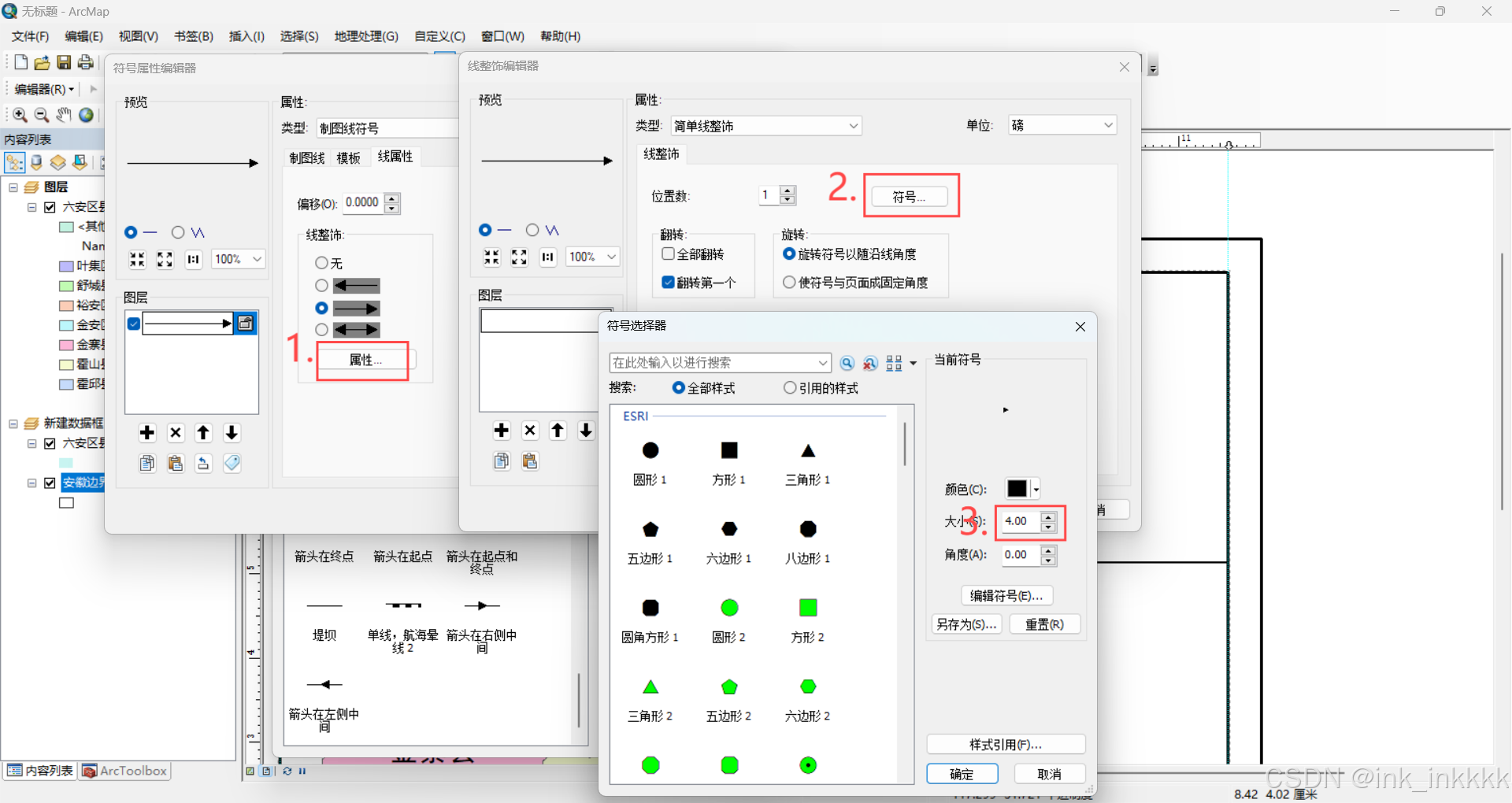Click the Print icon in main toolbar
The image size is (1512, 803).
[x=85, y=62]
